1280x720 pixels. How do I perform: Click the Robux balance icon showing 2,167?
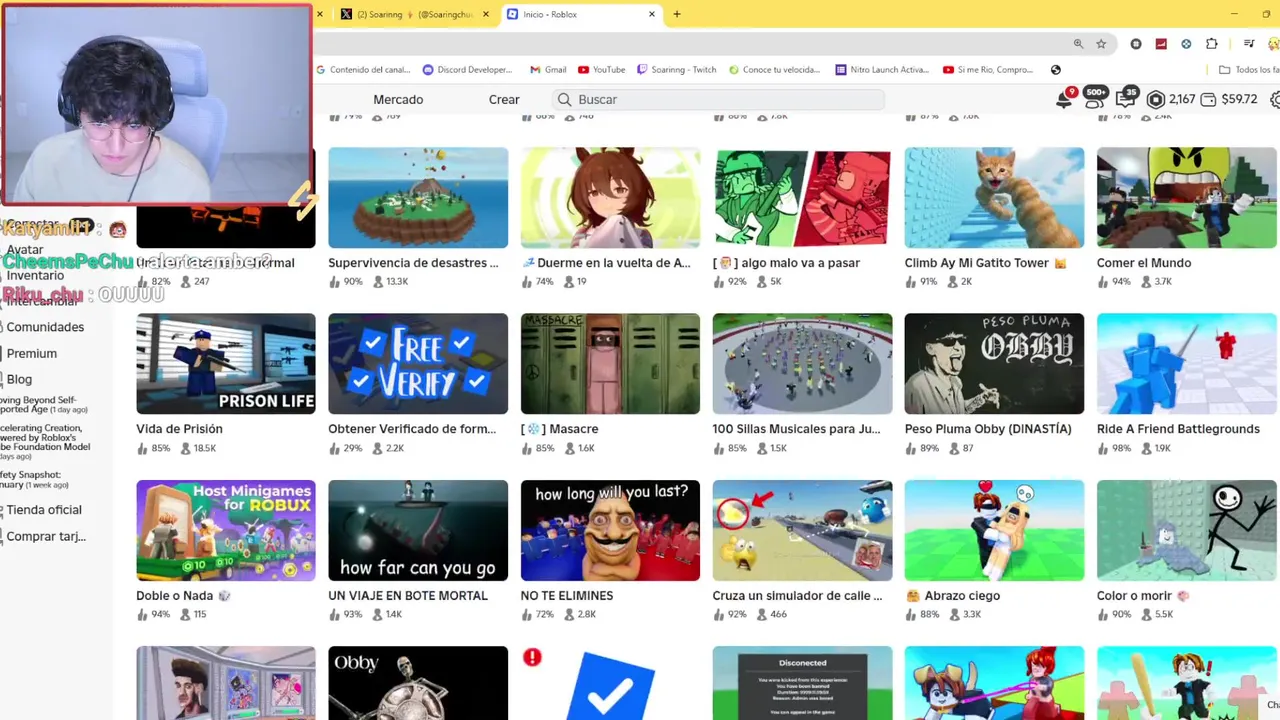(1156, 99)
